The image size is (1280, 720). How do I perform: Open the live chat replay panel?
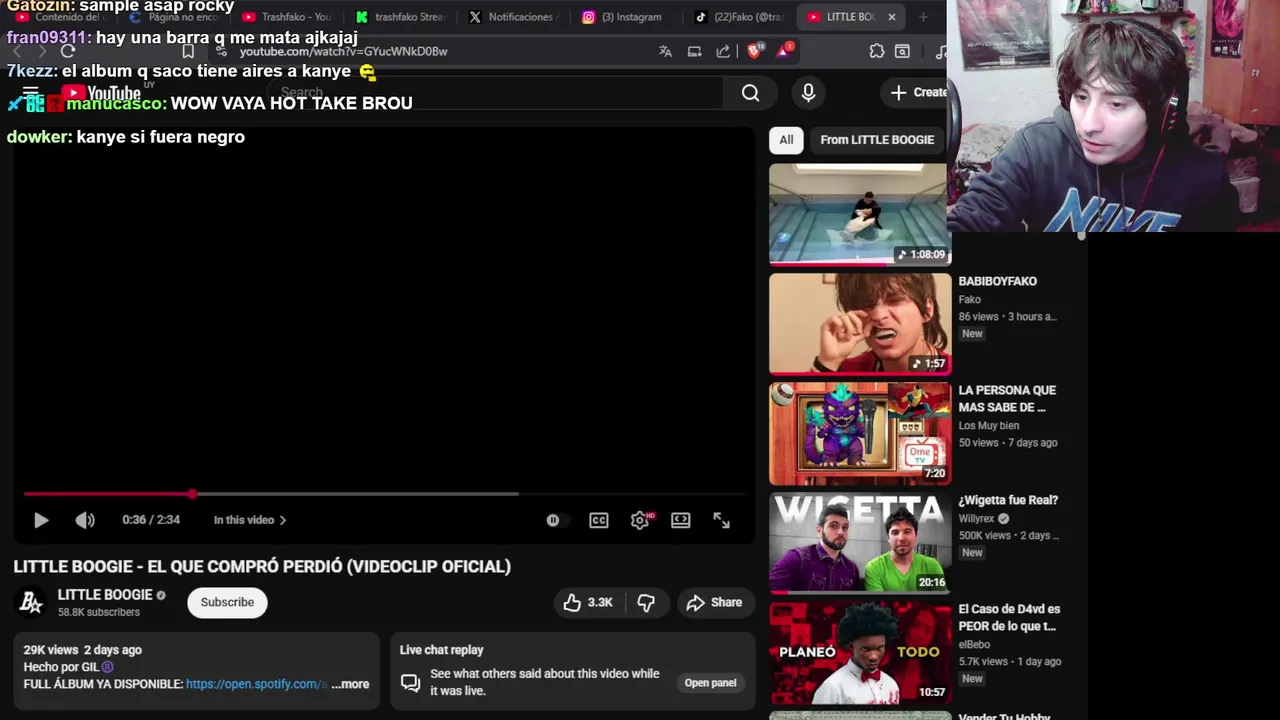[x=710, y=683]
